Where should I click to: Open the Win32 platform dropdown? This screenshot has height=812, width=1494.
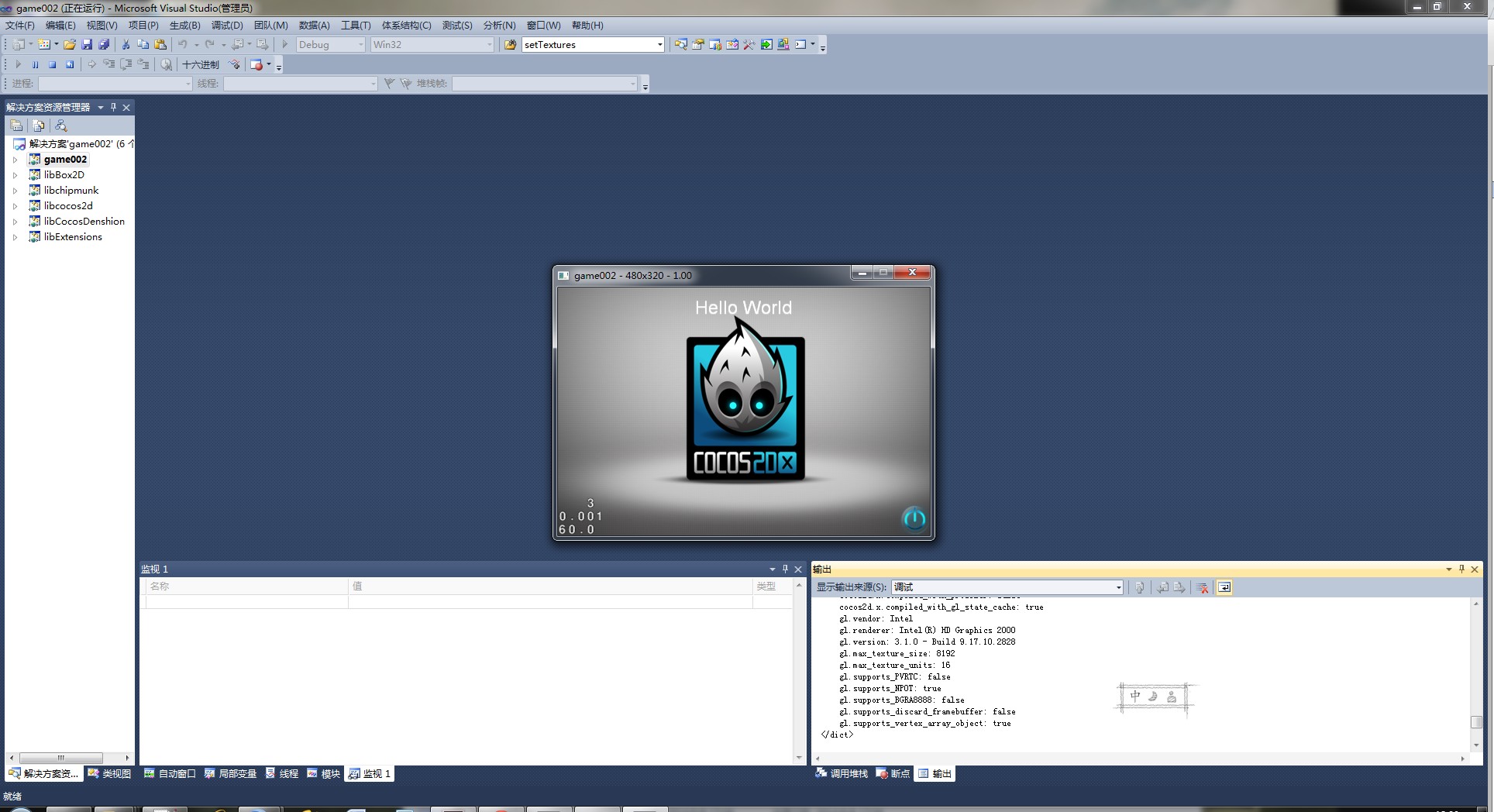click(490, 45)
